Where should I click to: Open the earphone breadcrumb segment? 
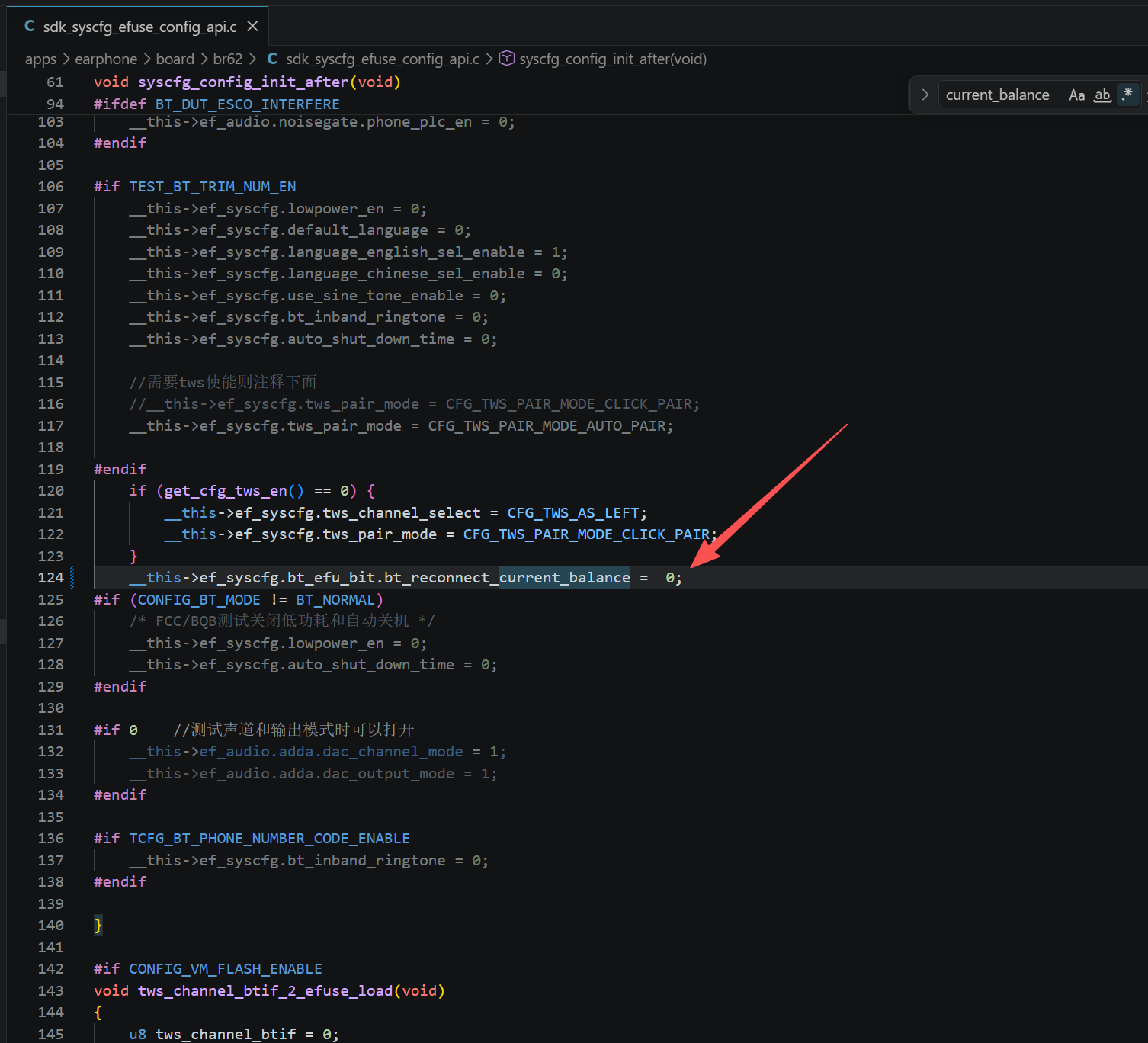pyautogui.click(x=106, y=59)
